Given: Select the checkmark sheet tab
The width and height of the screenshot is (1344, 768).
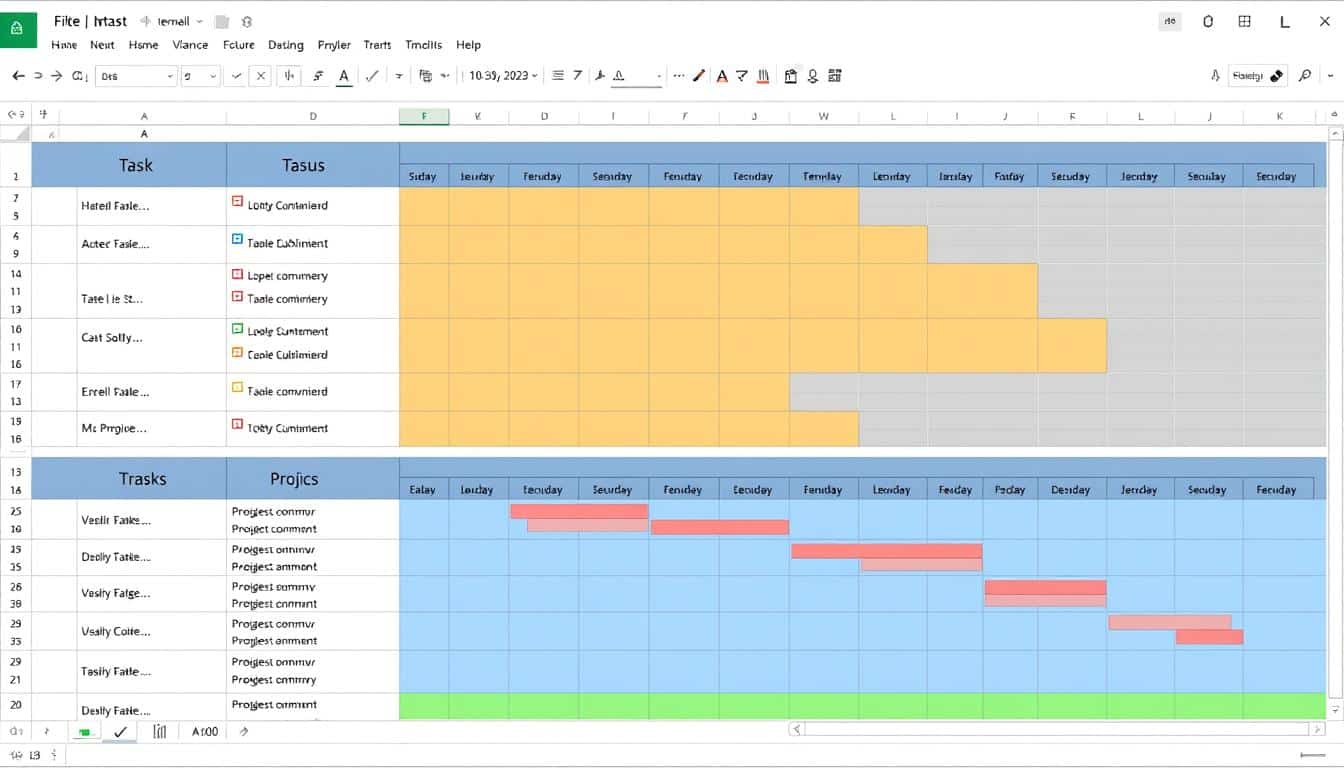Looking at the screenshot, I should click(120, 731).
